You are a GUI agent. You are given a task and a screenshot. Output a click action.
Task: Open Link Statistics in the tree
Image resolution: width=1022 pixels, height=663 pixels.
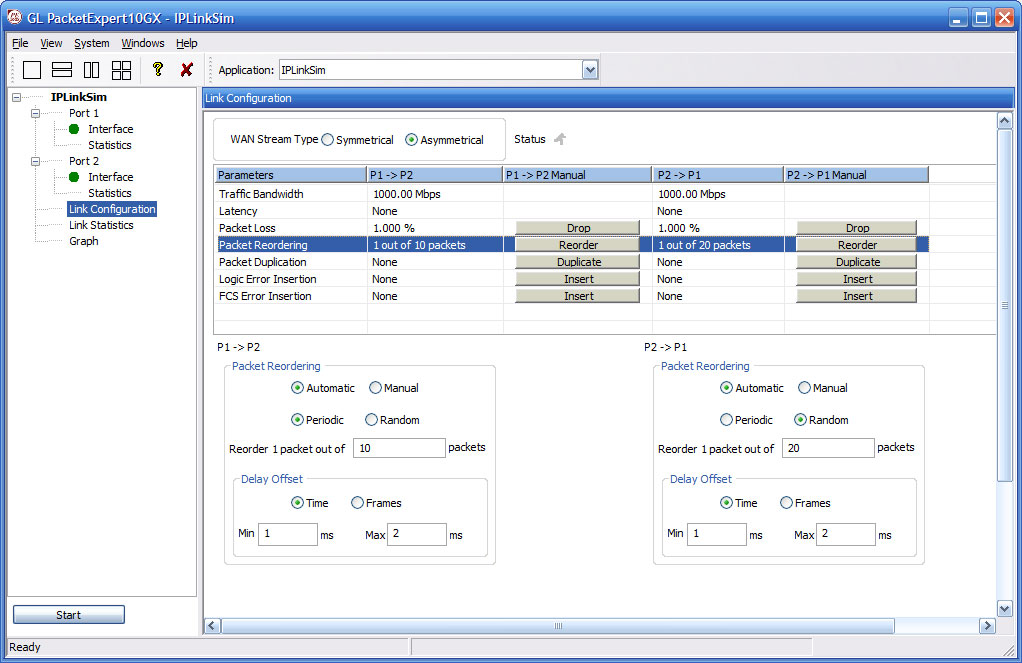pos(101,225)
